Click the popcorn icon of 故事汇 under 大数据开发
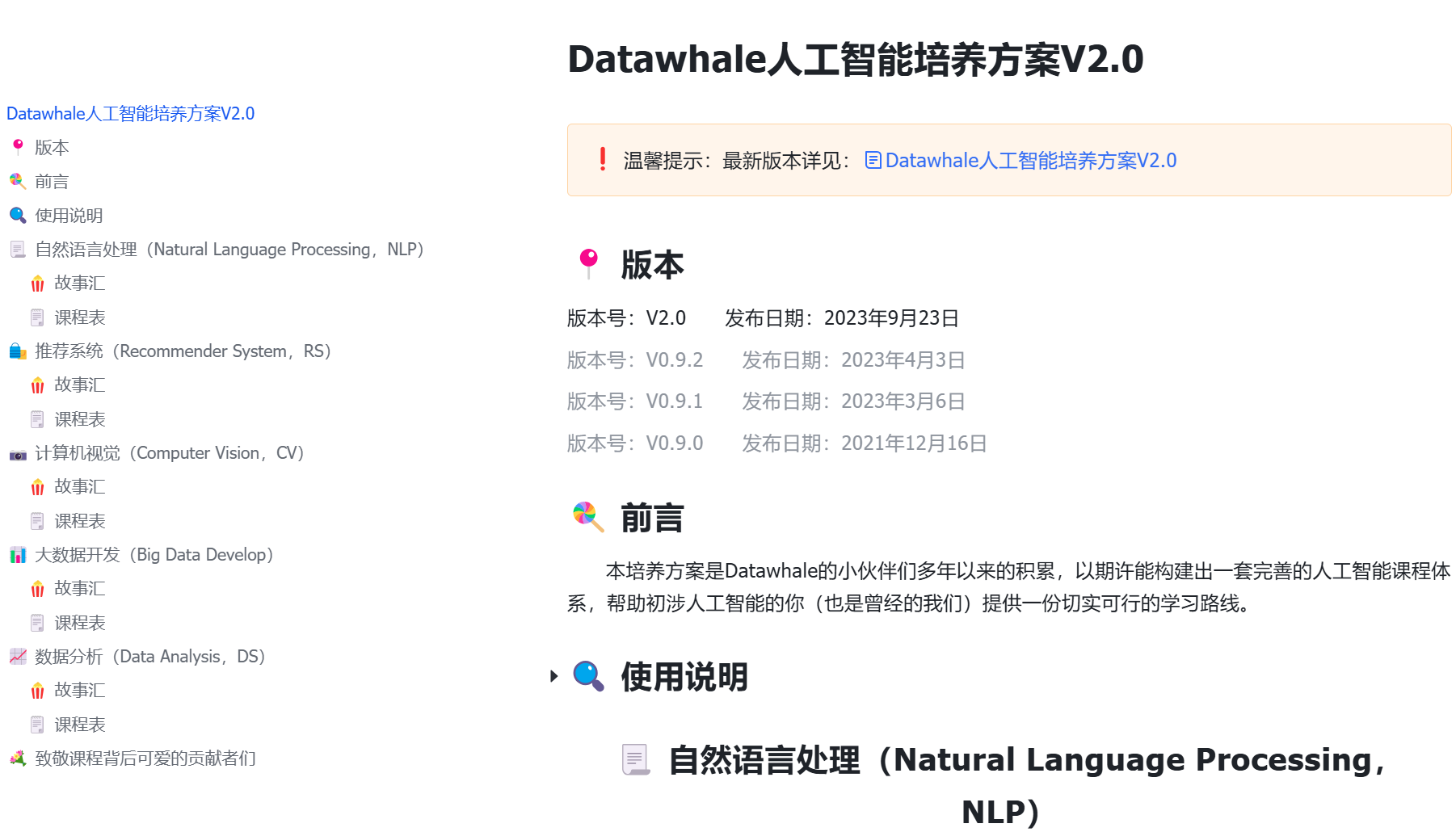 [x=37, y=589]
